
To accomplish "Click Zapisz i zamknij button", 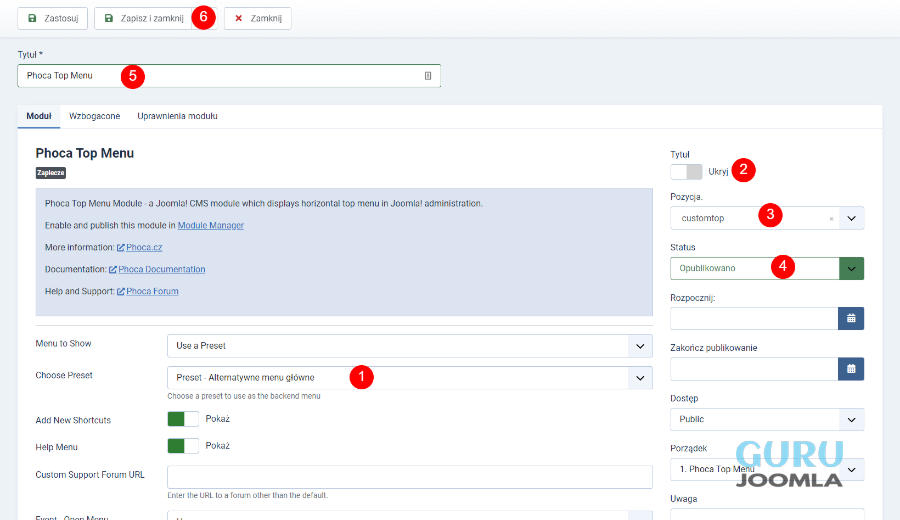I will 143,18.
